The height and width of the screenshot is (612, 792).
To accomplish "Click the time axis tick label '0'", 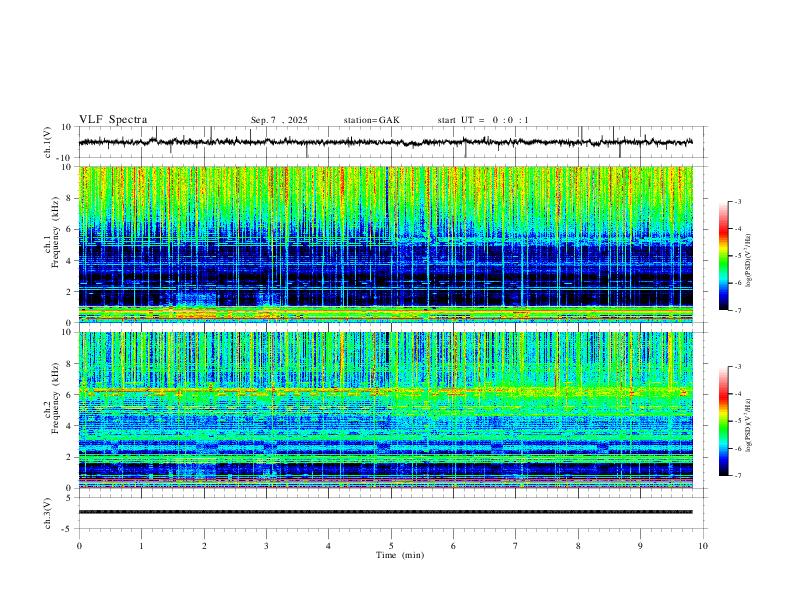I will (x=79, y=546).
